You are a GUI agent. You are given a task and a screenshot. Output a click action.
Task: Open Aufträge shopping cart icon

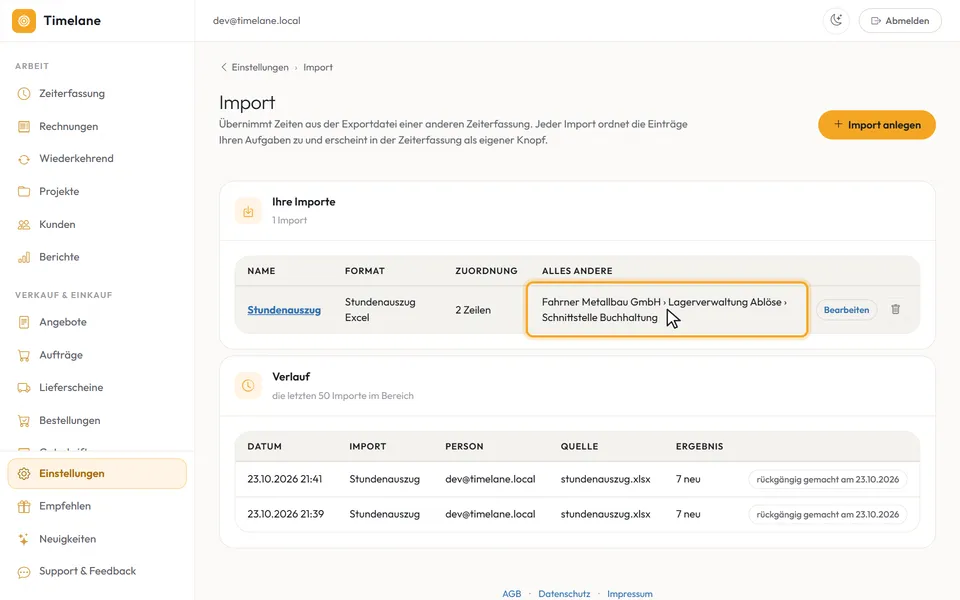[x=24, y=355]
